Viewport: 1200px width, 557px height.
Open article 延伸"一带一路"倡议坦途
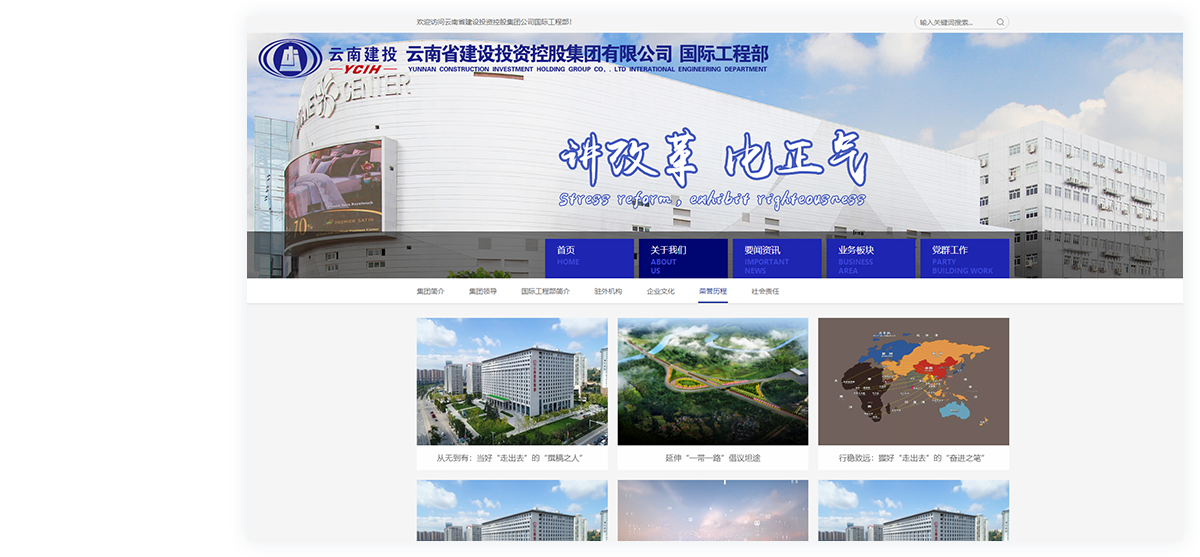pyautogui.click(x=712, y=458)
